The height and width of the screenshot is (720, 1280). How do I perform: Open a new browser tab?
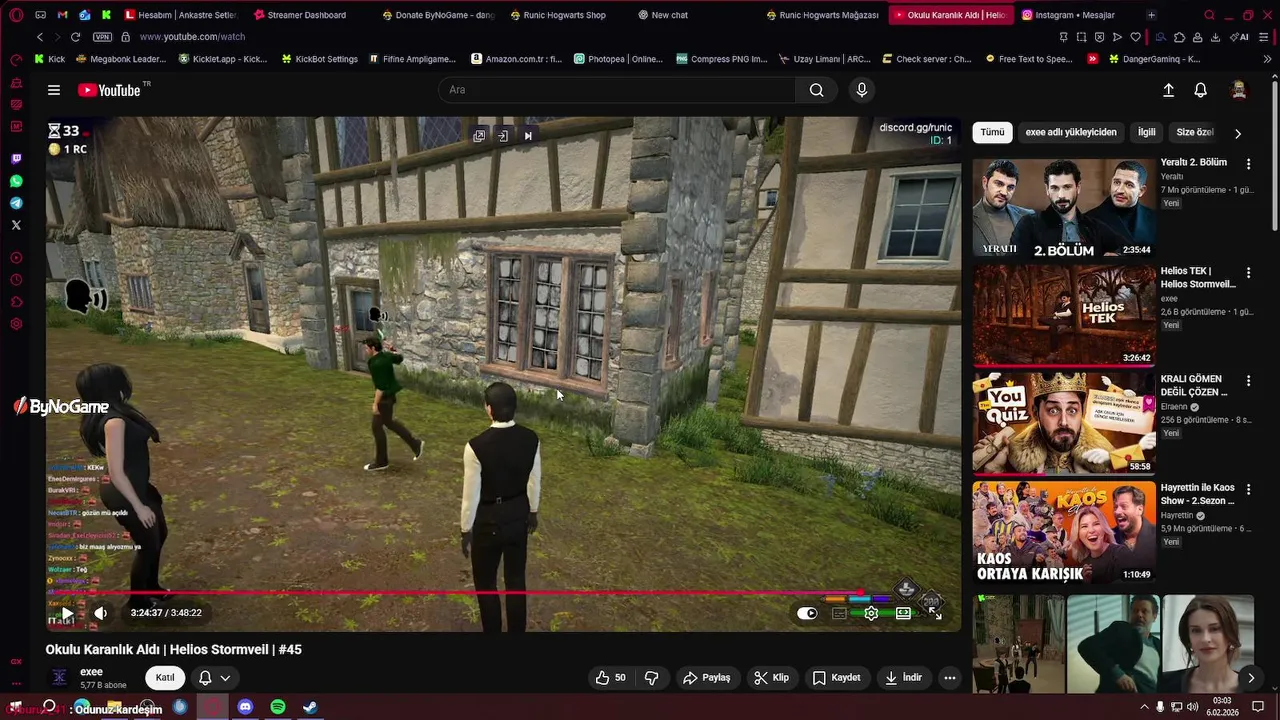(1151, 15)
